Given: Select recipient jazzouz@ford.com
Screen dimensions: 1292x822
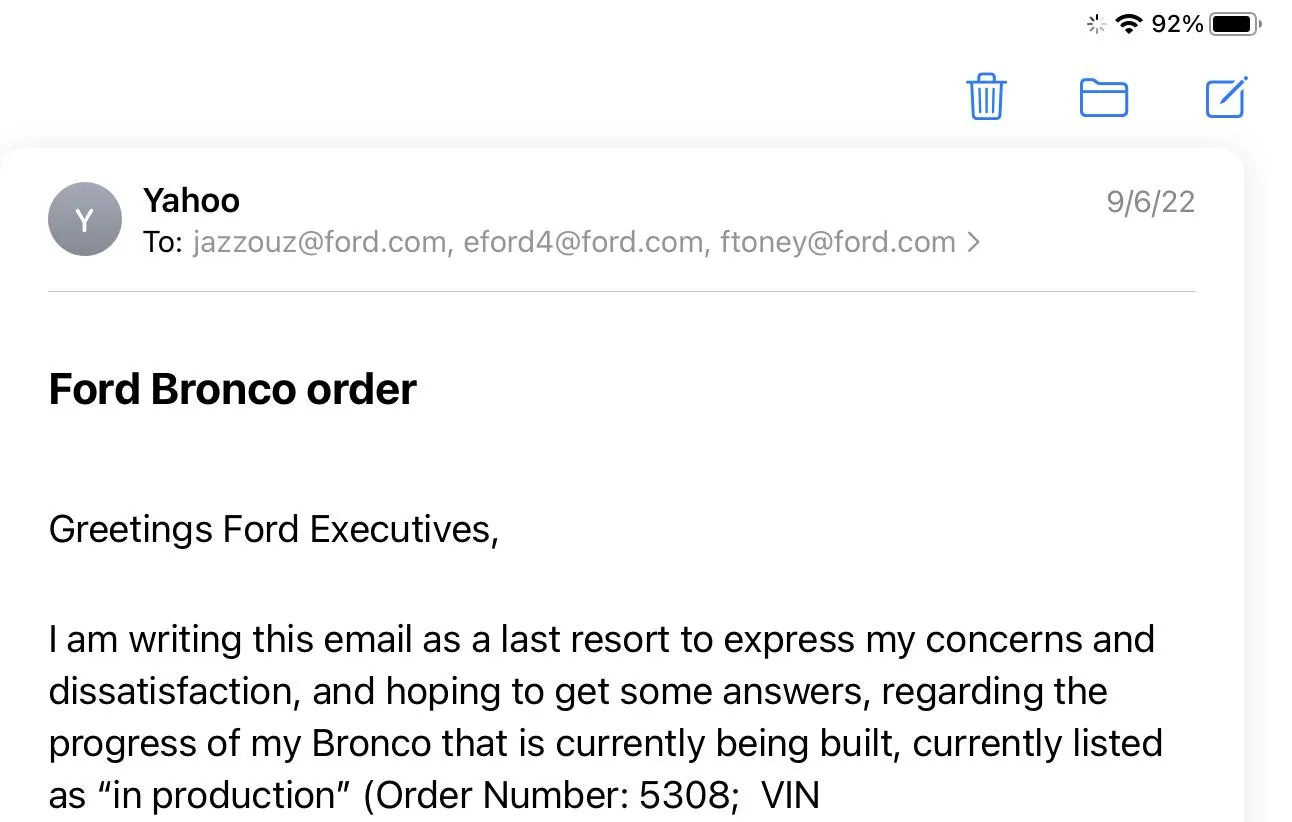Looking at the screenshot, I should point(319,242).
